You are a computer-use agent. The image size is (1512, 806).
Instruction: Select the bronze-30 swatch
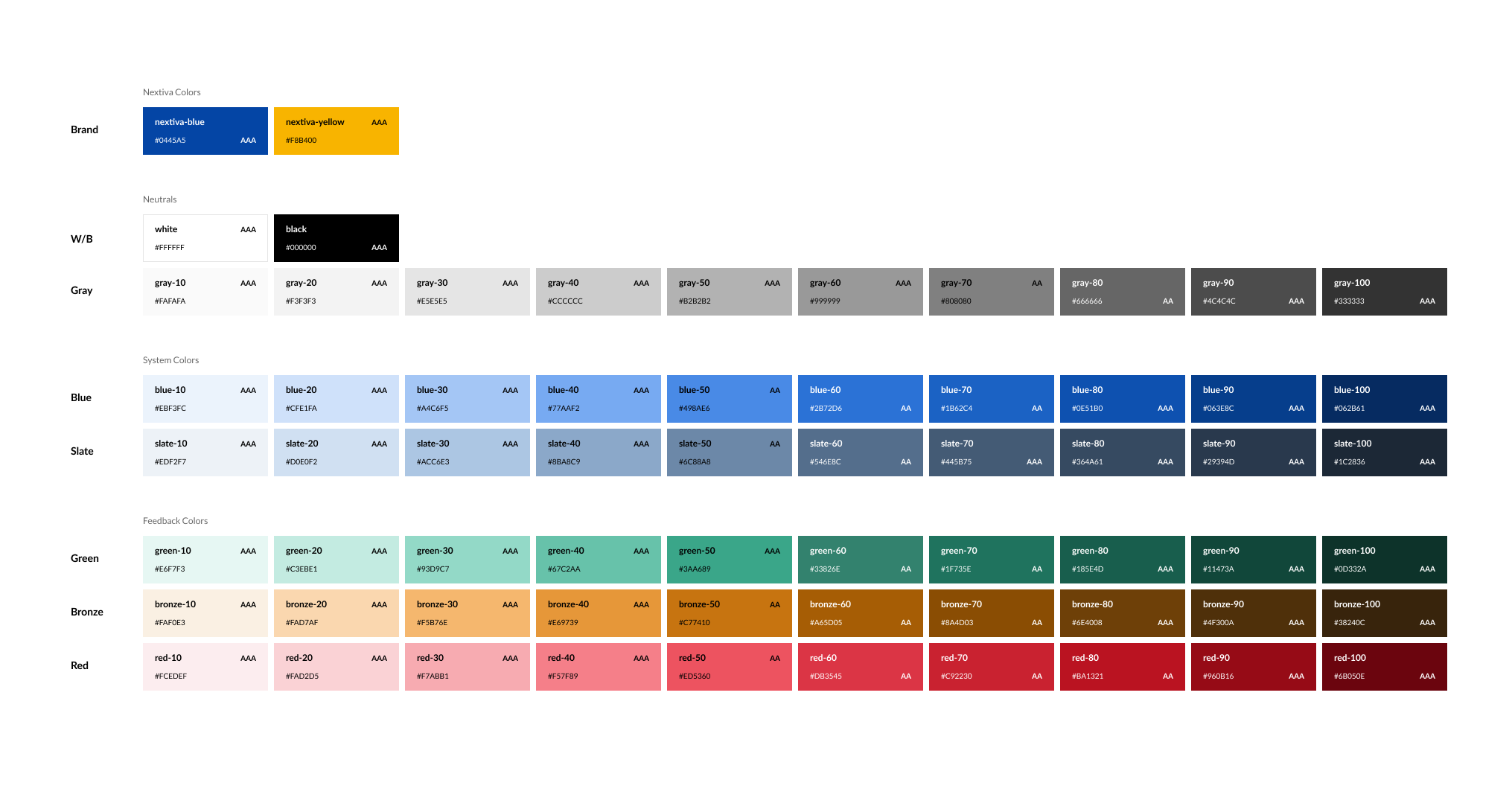coord(467,613)
